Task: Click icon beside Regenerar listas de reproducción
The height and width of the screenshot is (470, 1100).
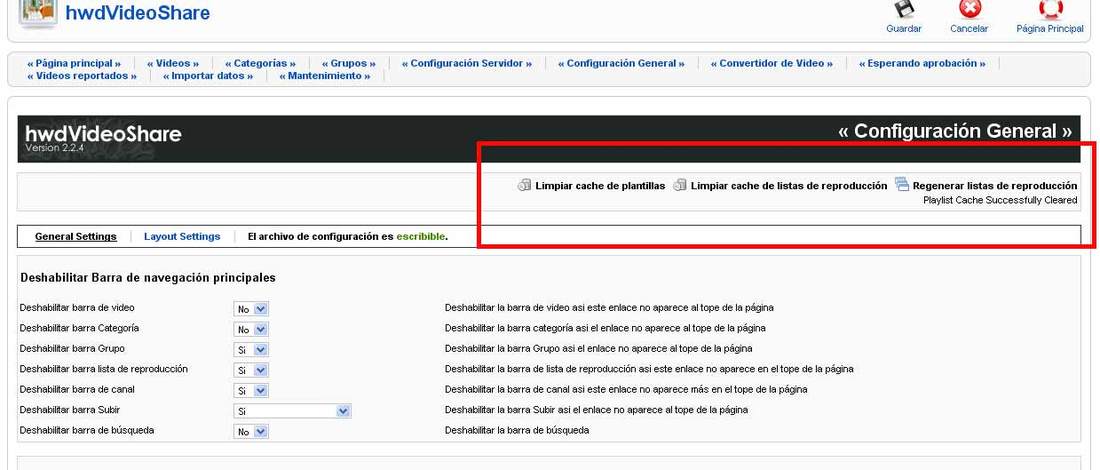Action: tap(901, 185)
